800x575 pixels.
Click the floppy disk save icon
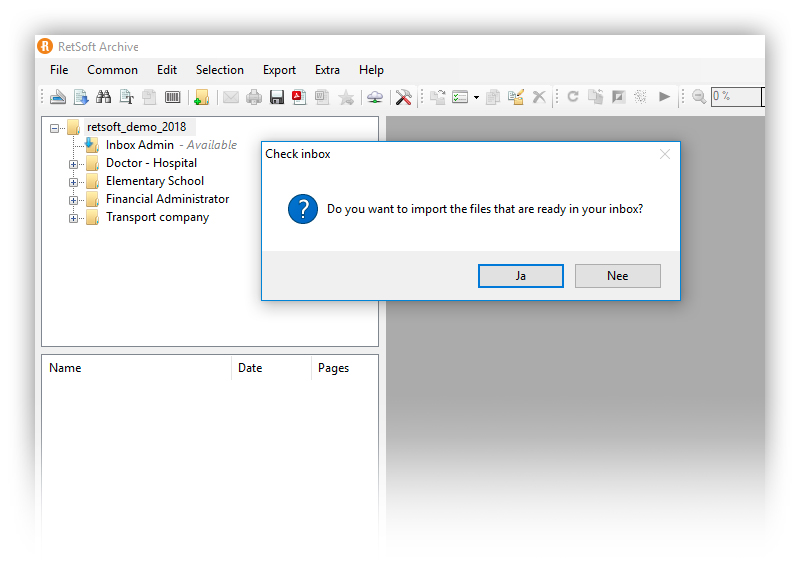(277, 97)
